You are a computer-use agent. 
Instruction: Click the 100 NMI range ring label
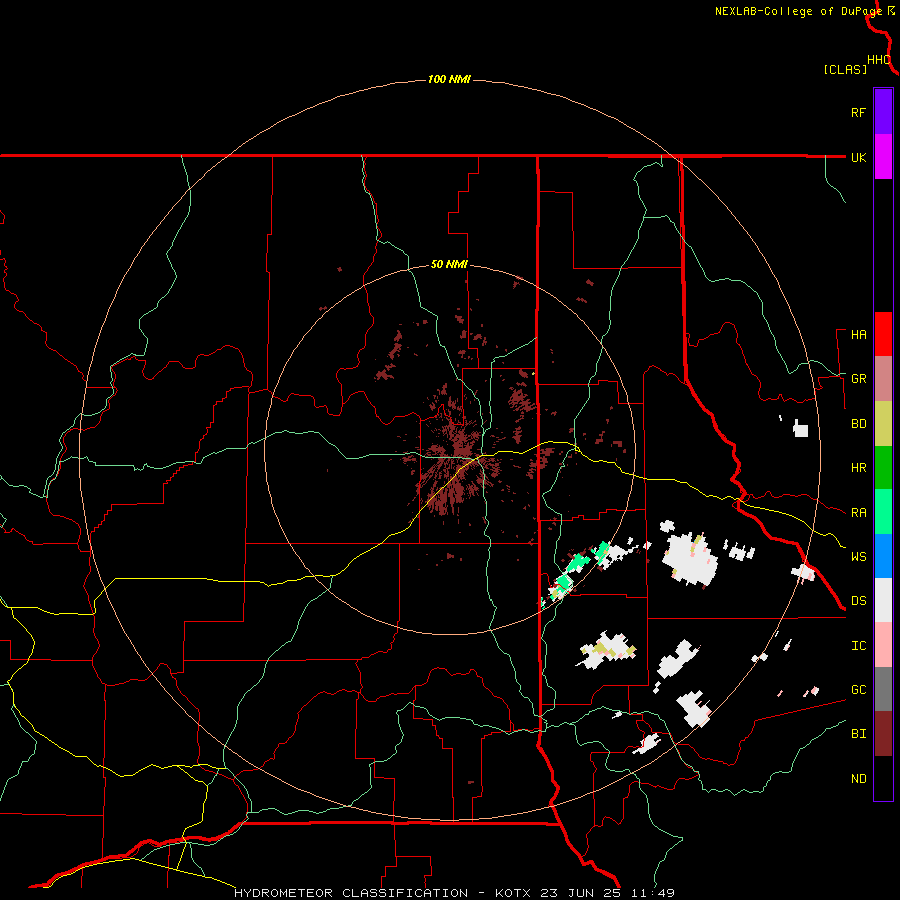pyautogui.click(x=449, y=79)
